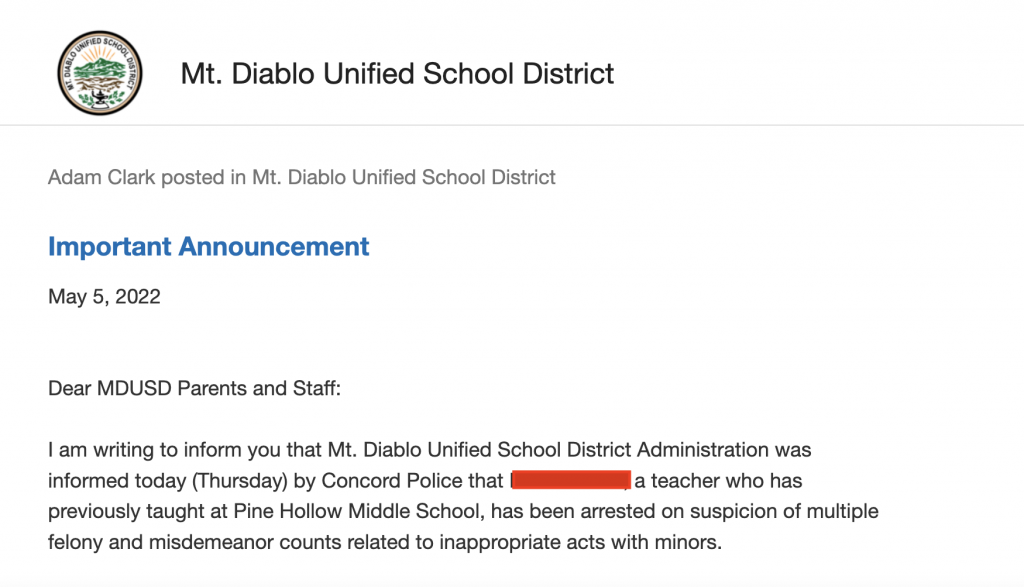The width and height of the screenshot is (1024, 587).
Task: Click the words "a teacher who has"
Action: 718,481
